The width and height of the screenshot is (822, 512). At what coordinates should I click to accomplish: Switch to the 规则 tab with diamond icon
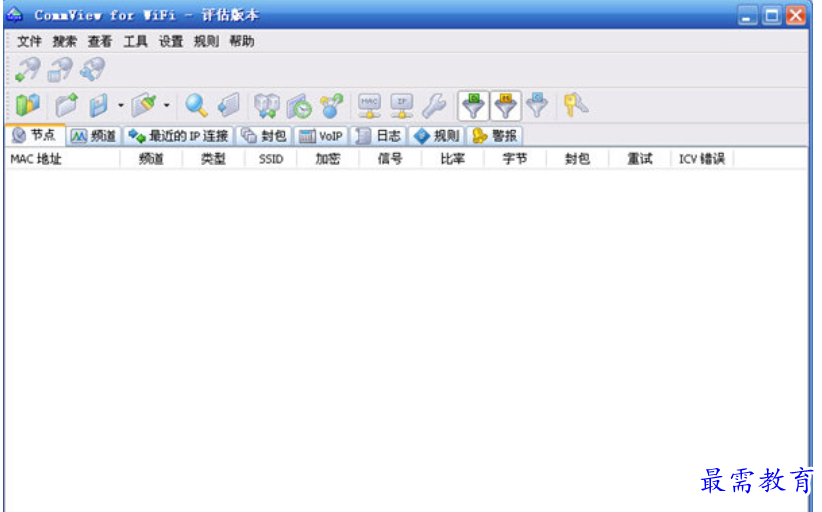pos(436,136)
